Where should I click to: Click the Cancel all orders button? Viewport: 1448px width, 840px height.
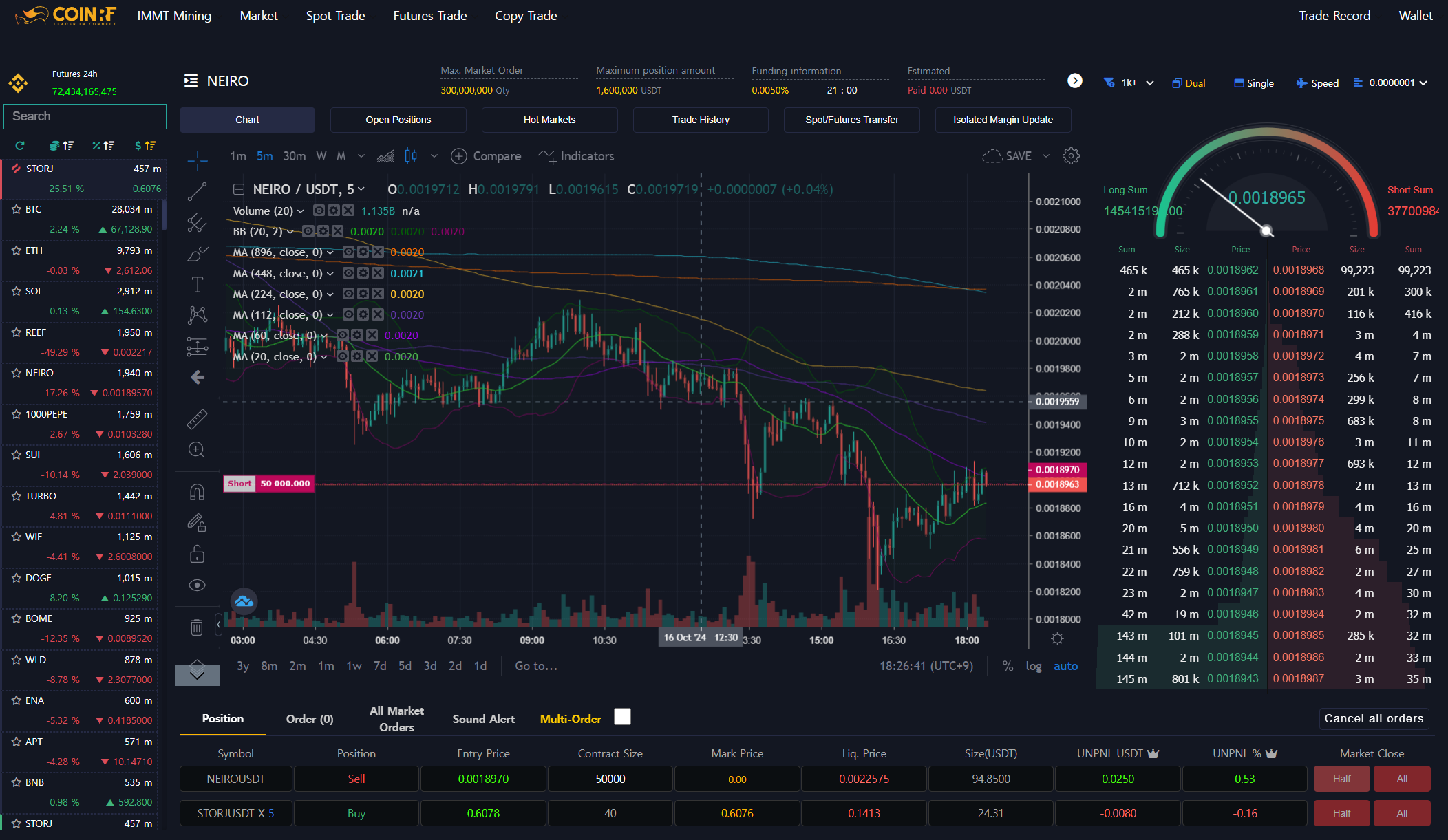tap(1374, 718)
